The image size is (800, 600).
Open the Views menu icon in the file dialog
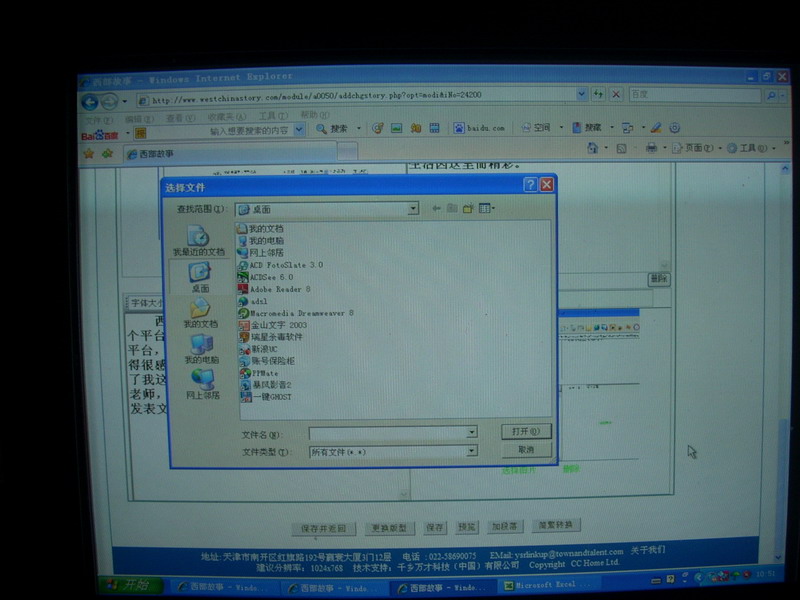tap(486, 208)
